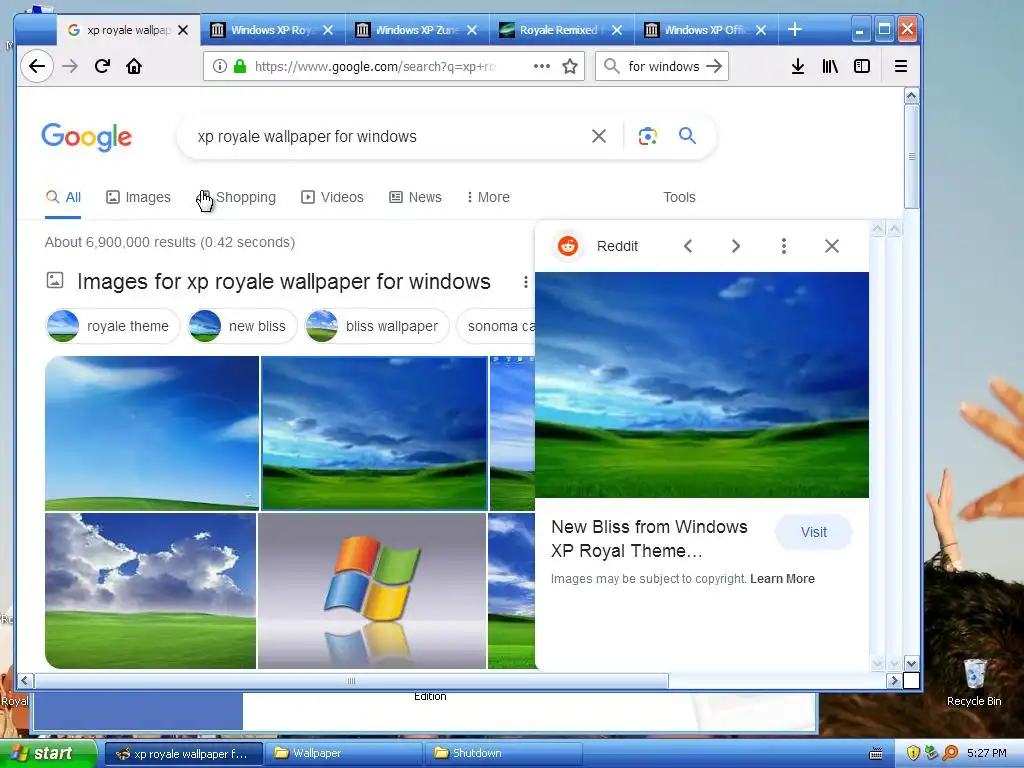
Task: Click the Google logo
Action: click(86, 137)
